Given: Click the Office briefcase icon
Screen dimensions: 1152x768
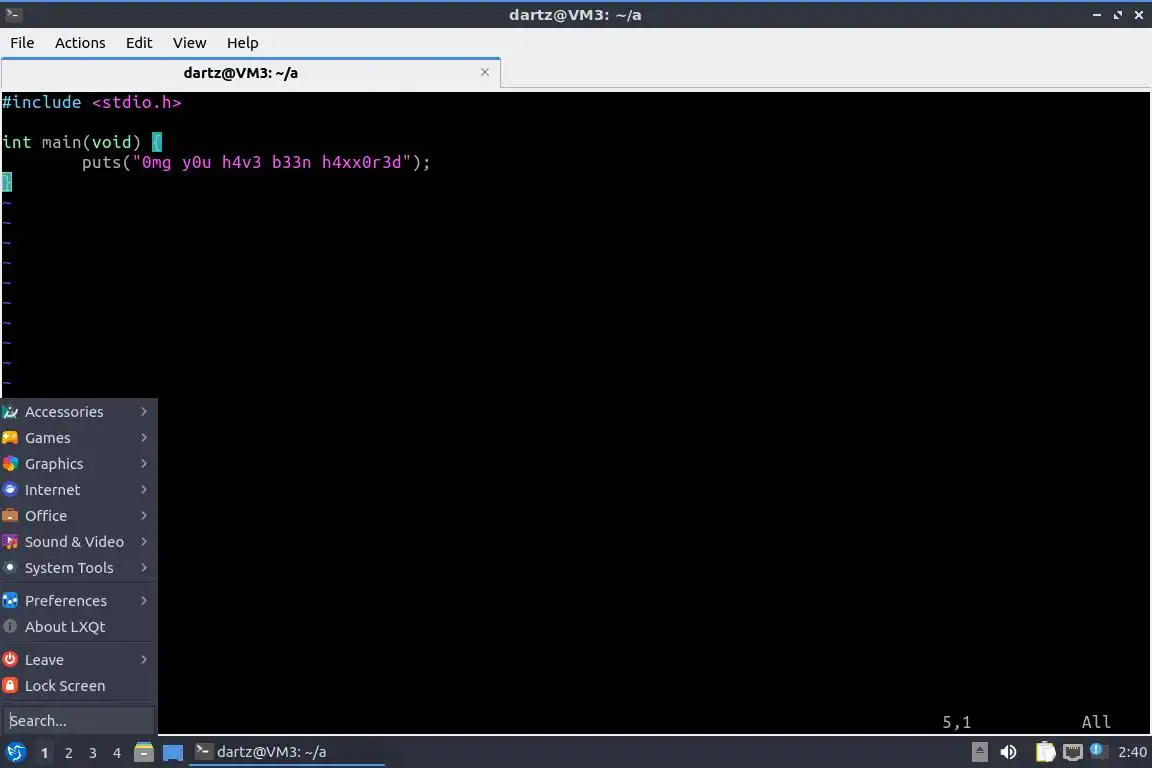Looking at the screenshot, I should pos(10,515).
